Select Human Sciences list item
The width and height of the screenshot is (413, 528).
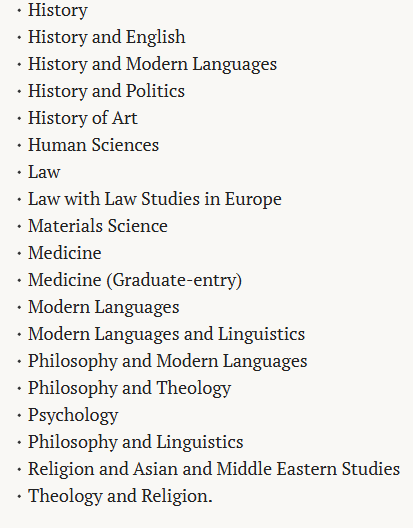coord(93,145)
